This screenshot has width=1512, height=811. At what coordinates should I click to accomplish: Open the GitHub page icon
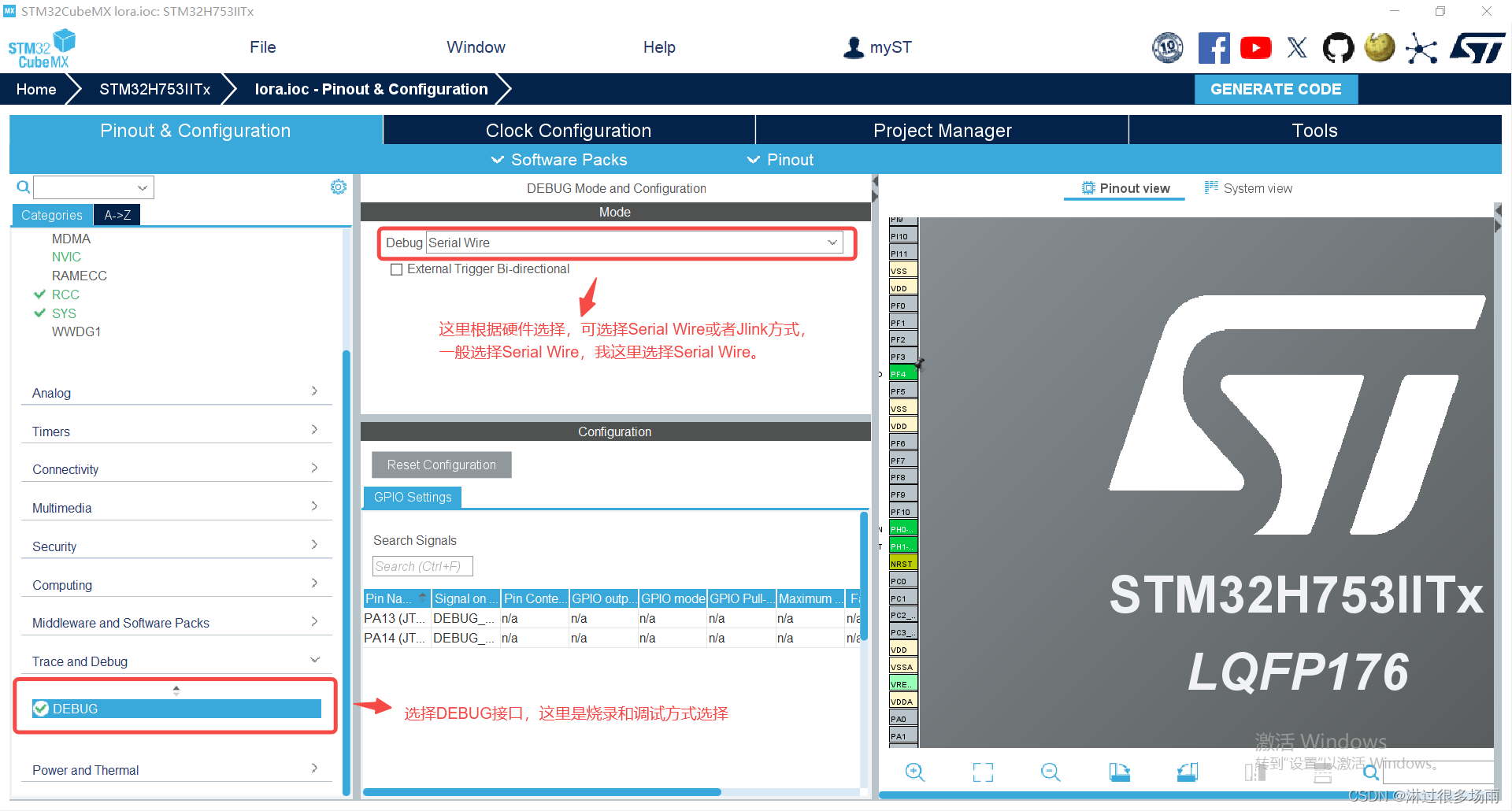pyautogui.click(x=1338, y=47)
